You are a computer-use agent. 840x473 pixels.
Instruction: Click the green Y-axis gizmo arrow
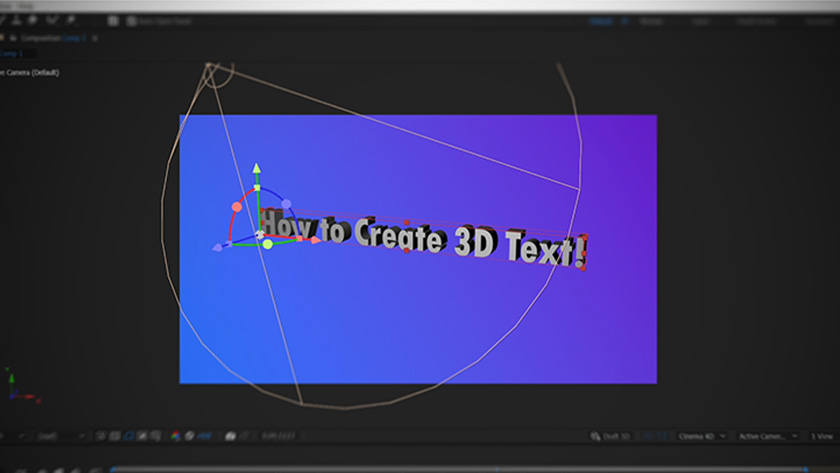(257, 169)
